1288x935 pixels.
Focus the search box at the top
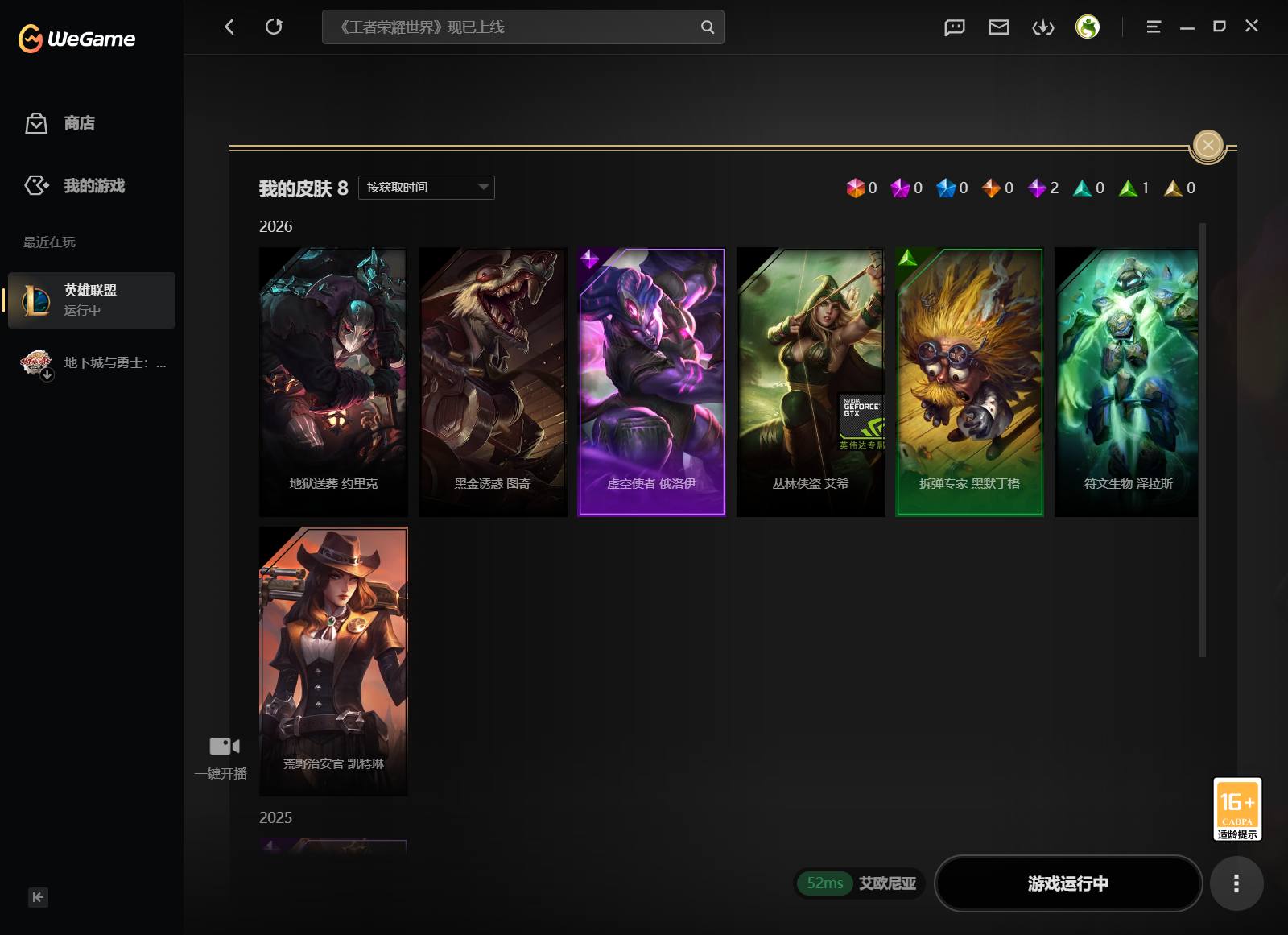click(522, 27)
